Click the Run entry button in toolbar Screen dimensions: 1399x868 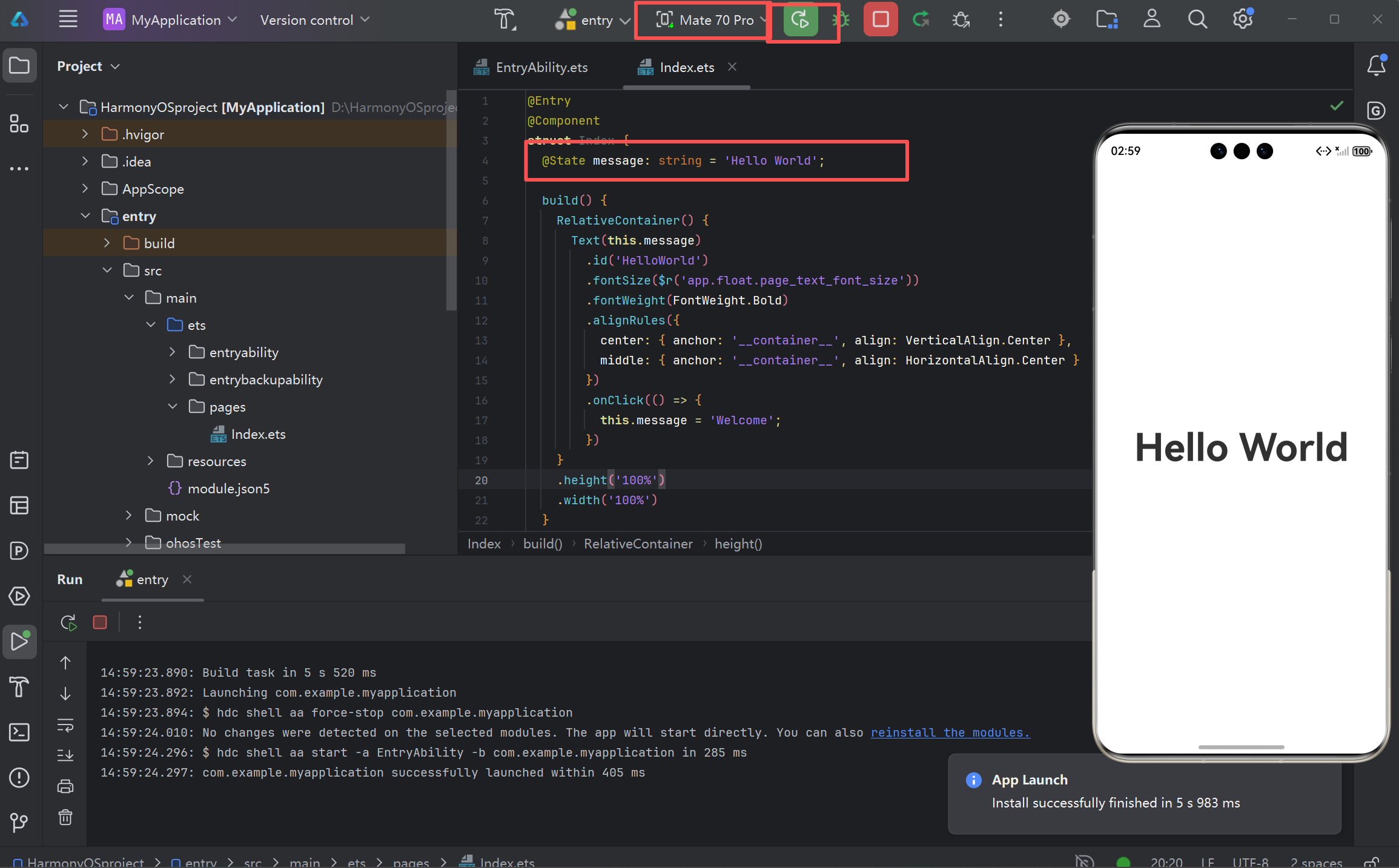tap(800, 20)
